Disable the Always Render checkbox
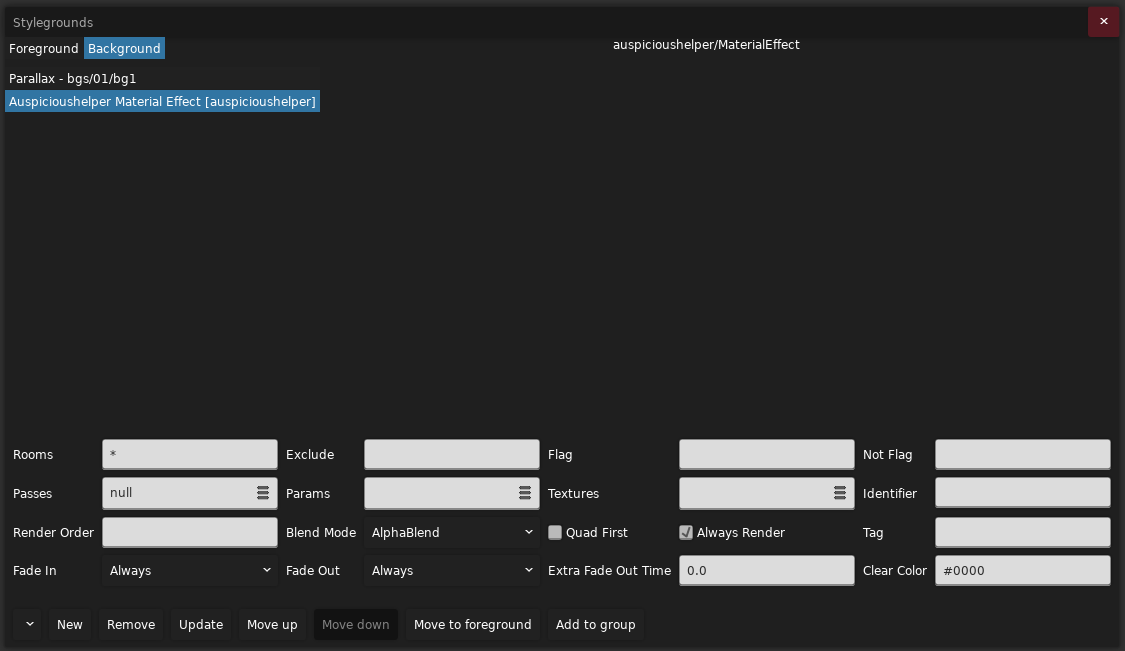 click(x=686, y=533)
